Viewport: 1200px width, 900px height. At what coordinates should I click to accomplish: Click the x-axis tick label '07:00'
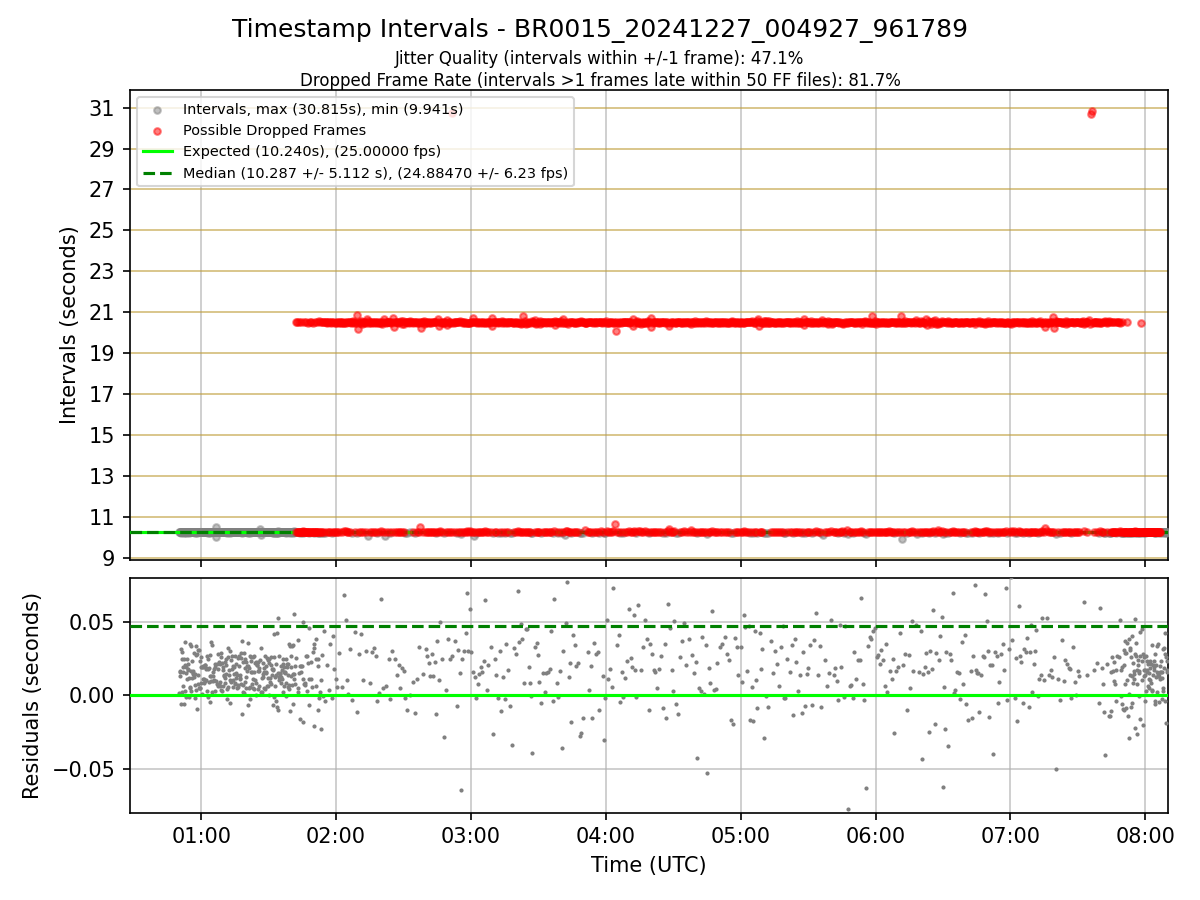pos(1010,835)
